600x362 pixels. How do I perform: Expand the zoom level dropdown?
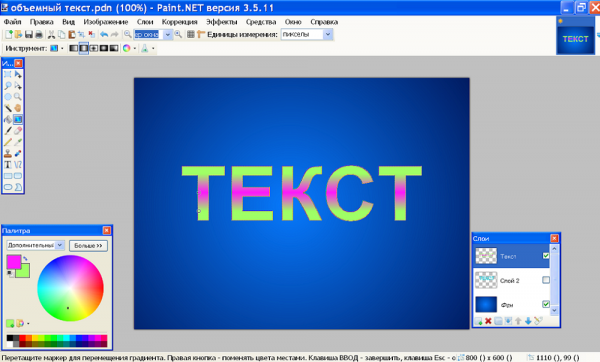coord(168,34)
